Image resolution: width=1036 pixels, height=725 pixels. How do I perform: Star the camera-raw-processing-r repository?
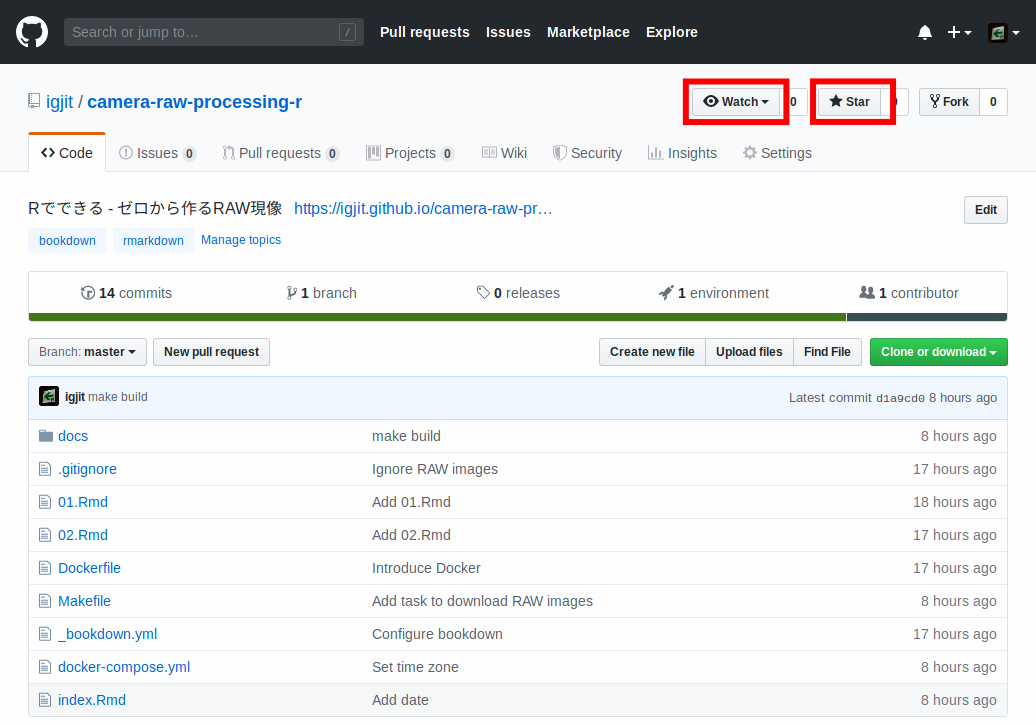849,102
